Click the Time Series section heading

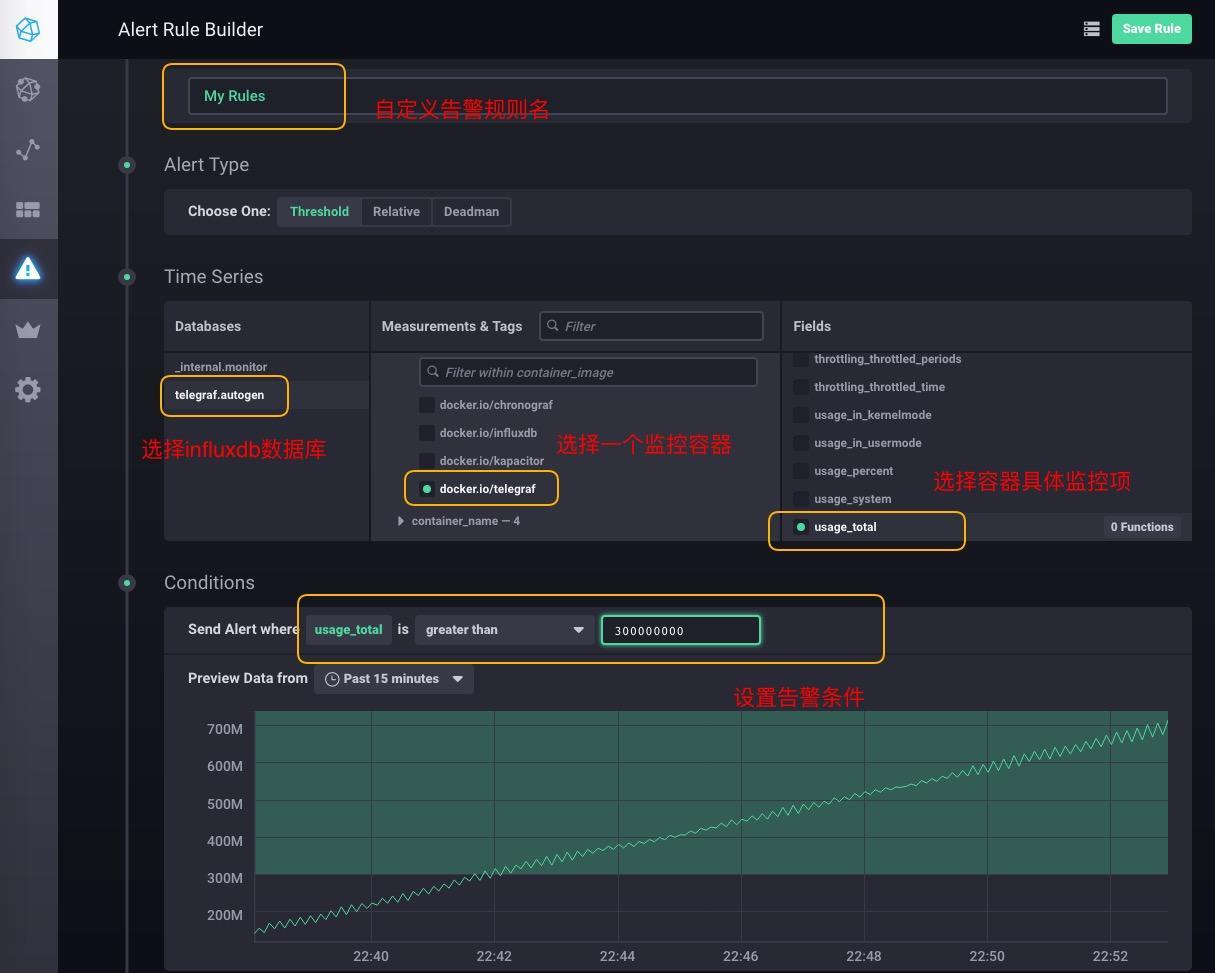pos(214,277)
